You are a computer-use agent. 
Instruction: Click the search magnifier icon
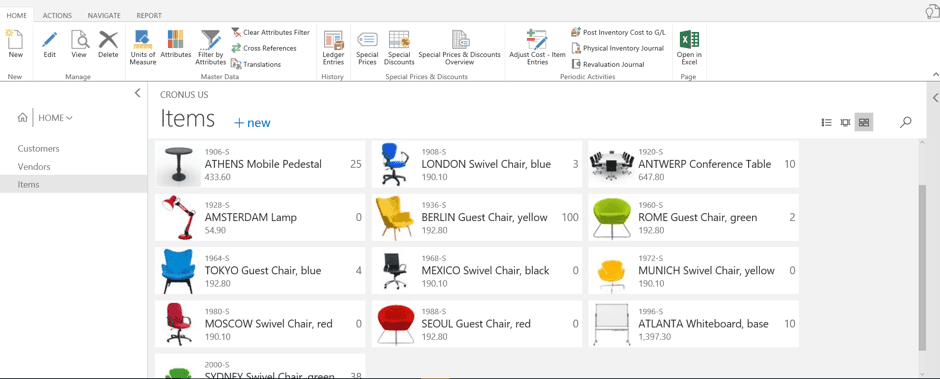coord(906,122)
